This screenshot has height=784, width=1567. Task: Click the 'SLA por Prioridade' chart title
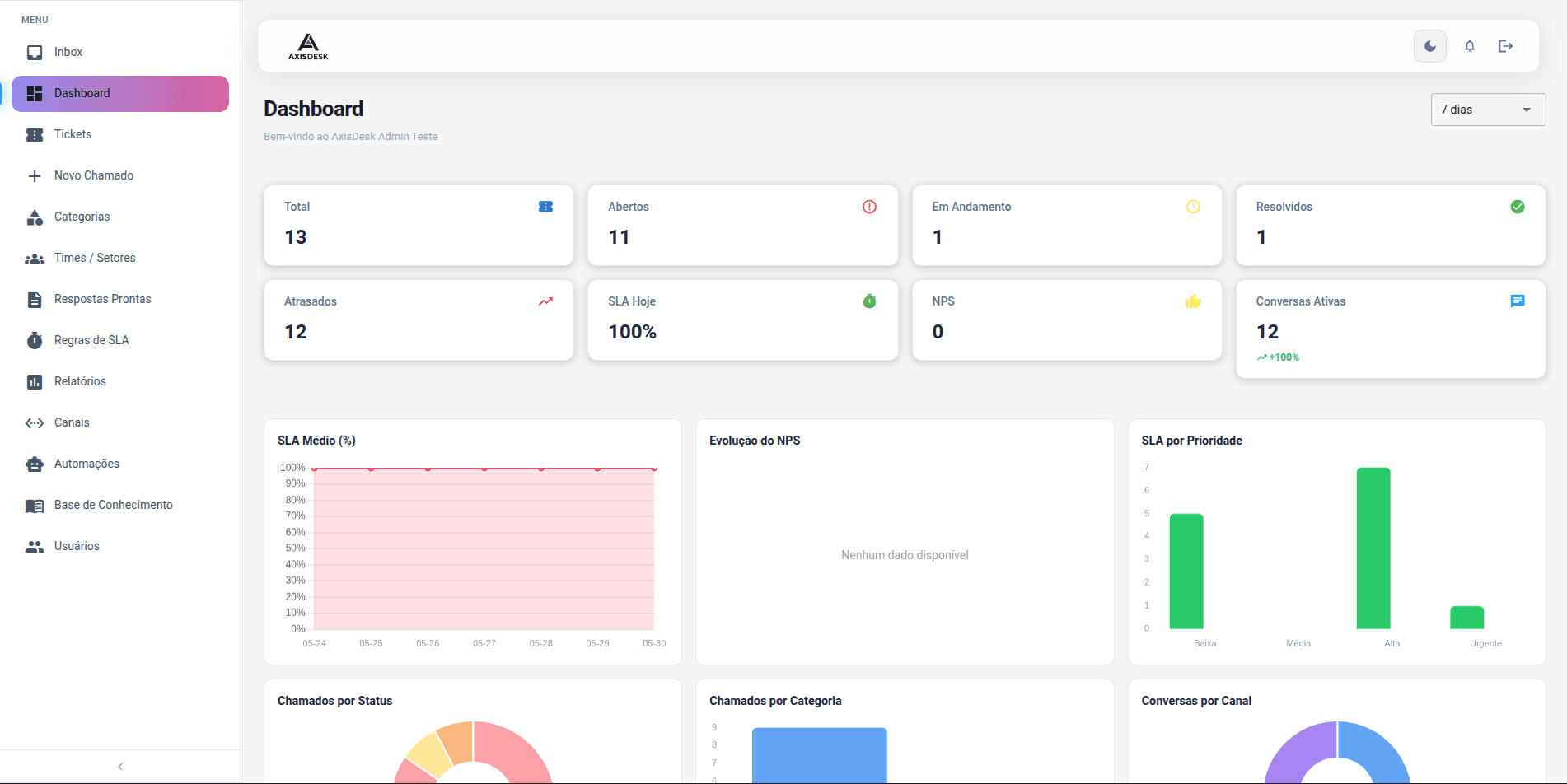click(1191, 441)
